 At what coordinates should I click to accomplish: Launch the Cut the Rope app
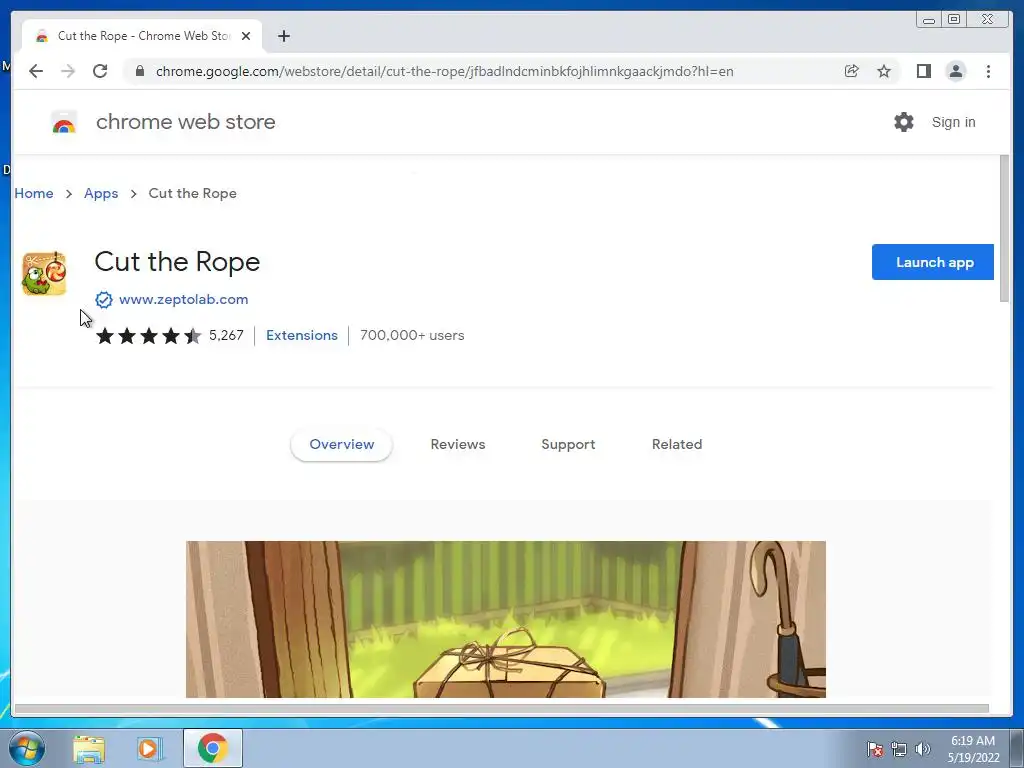click(933, 262)
